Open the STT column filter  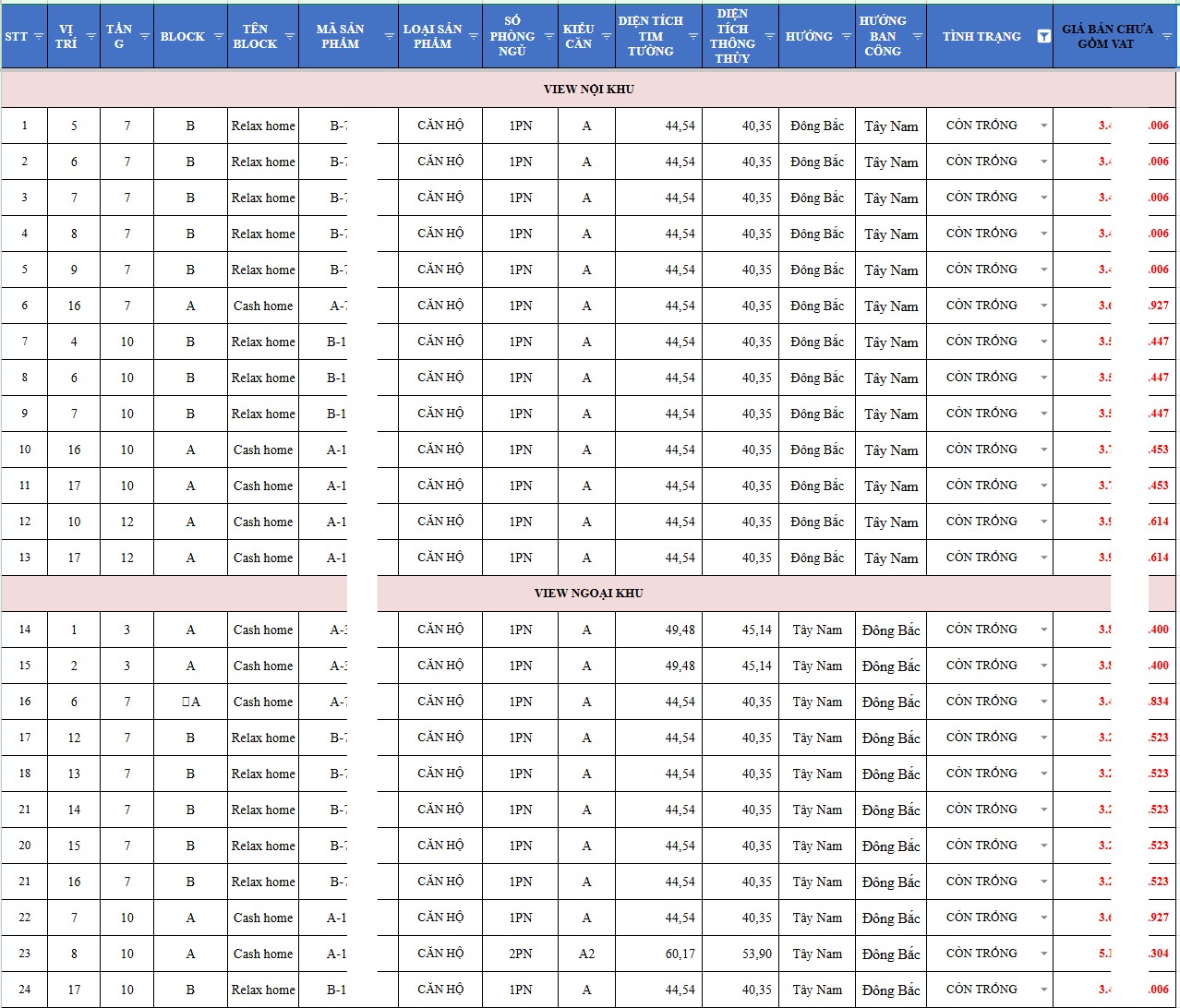[x=39, y=37]
